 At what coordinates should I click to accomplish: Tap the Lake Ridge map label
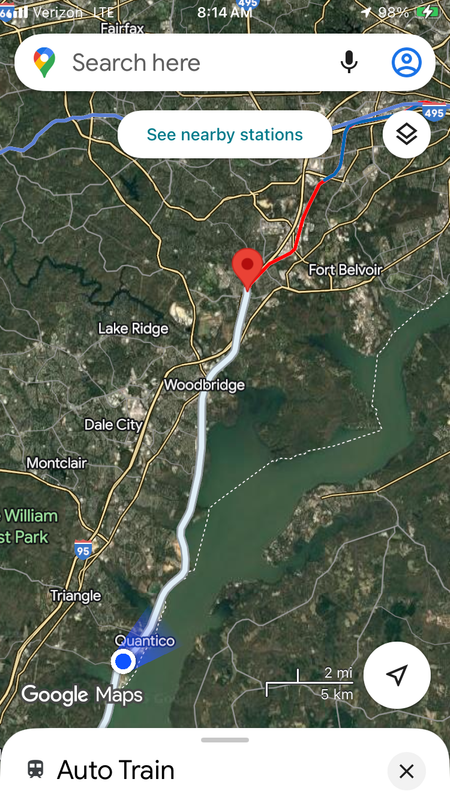click(133, 329)
